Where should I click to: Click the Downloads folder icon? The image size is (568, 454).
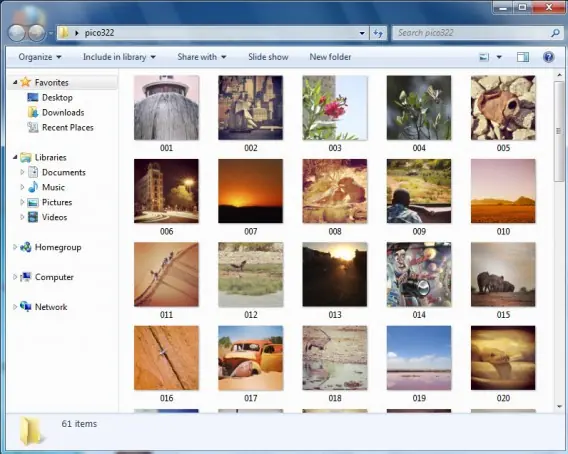tap(33, 112)
